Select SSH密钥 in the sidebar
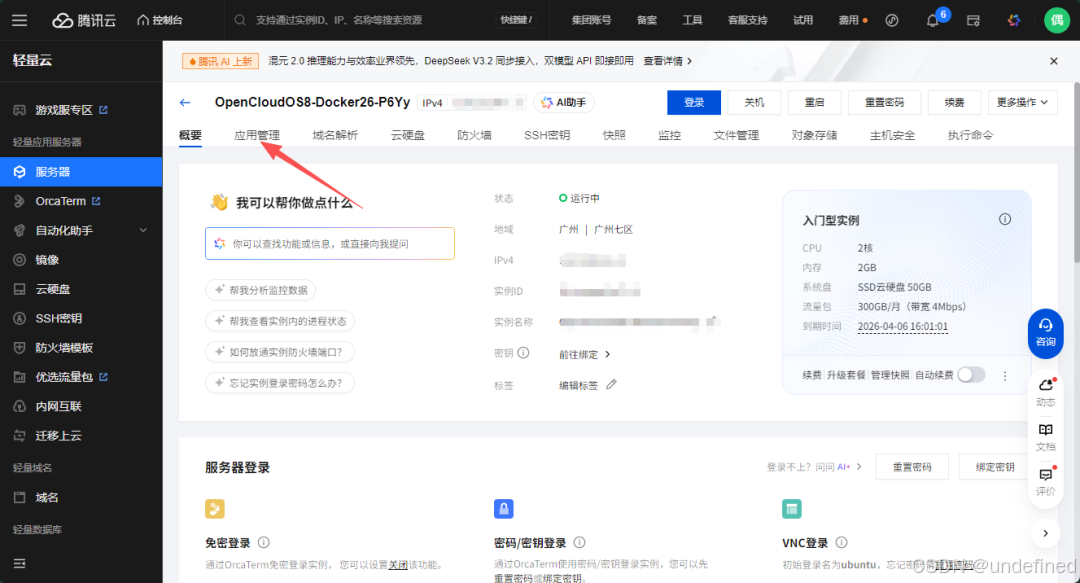The width and height of the screenshot is (1080, 583). pos(81,318)
